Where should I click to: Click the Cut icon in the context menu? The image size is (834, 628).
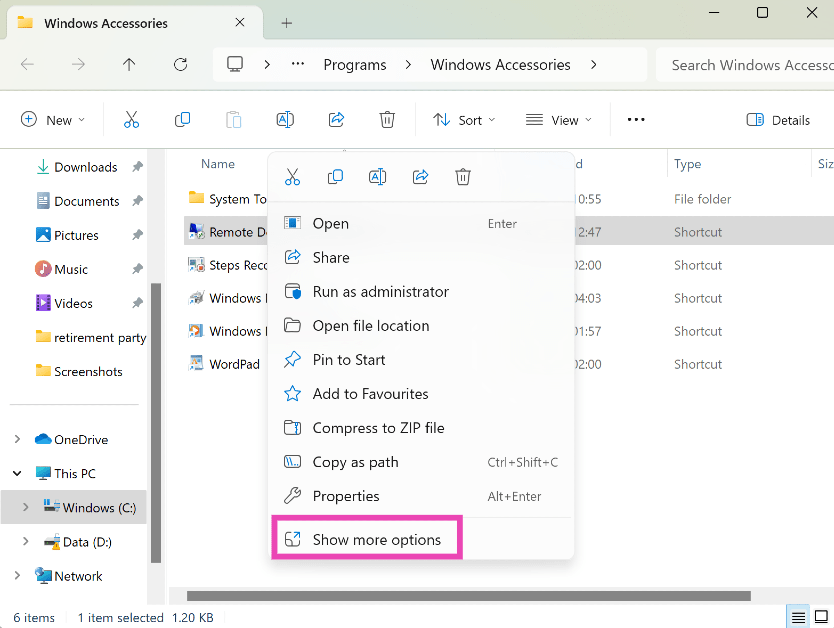coord(293,176)
